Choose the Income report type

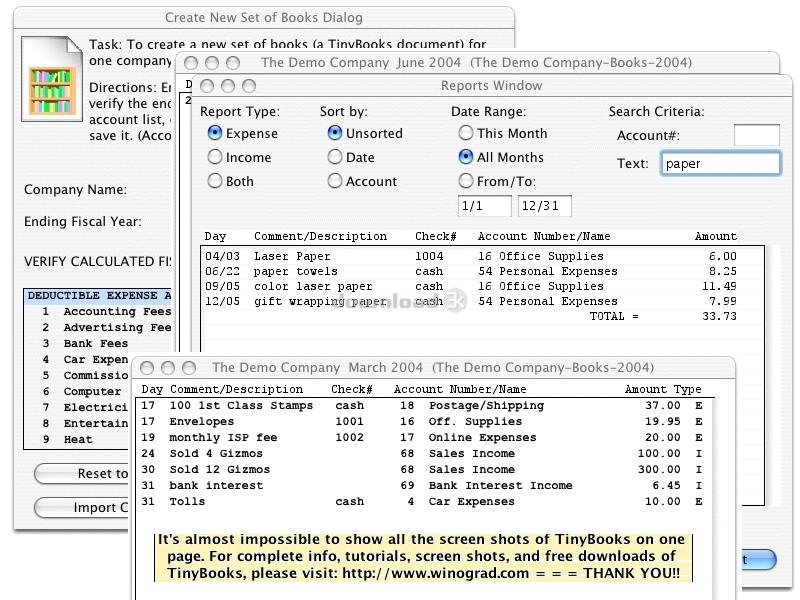coord(215,157)
